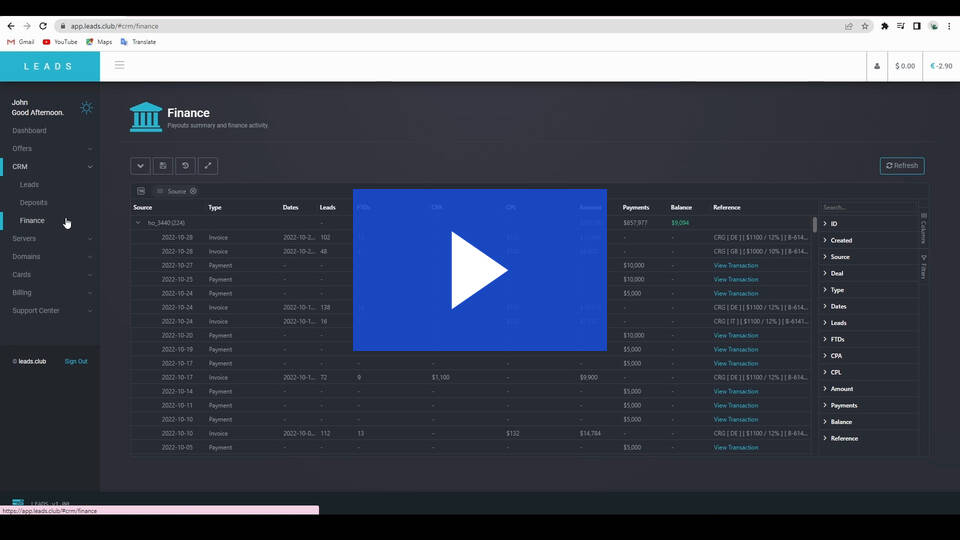Expand the Billing sidebar menu

pos(51,293)
